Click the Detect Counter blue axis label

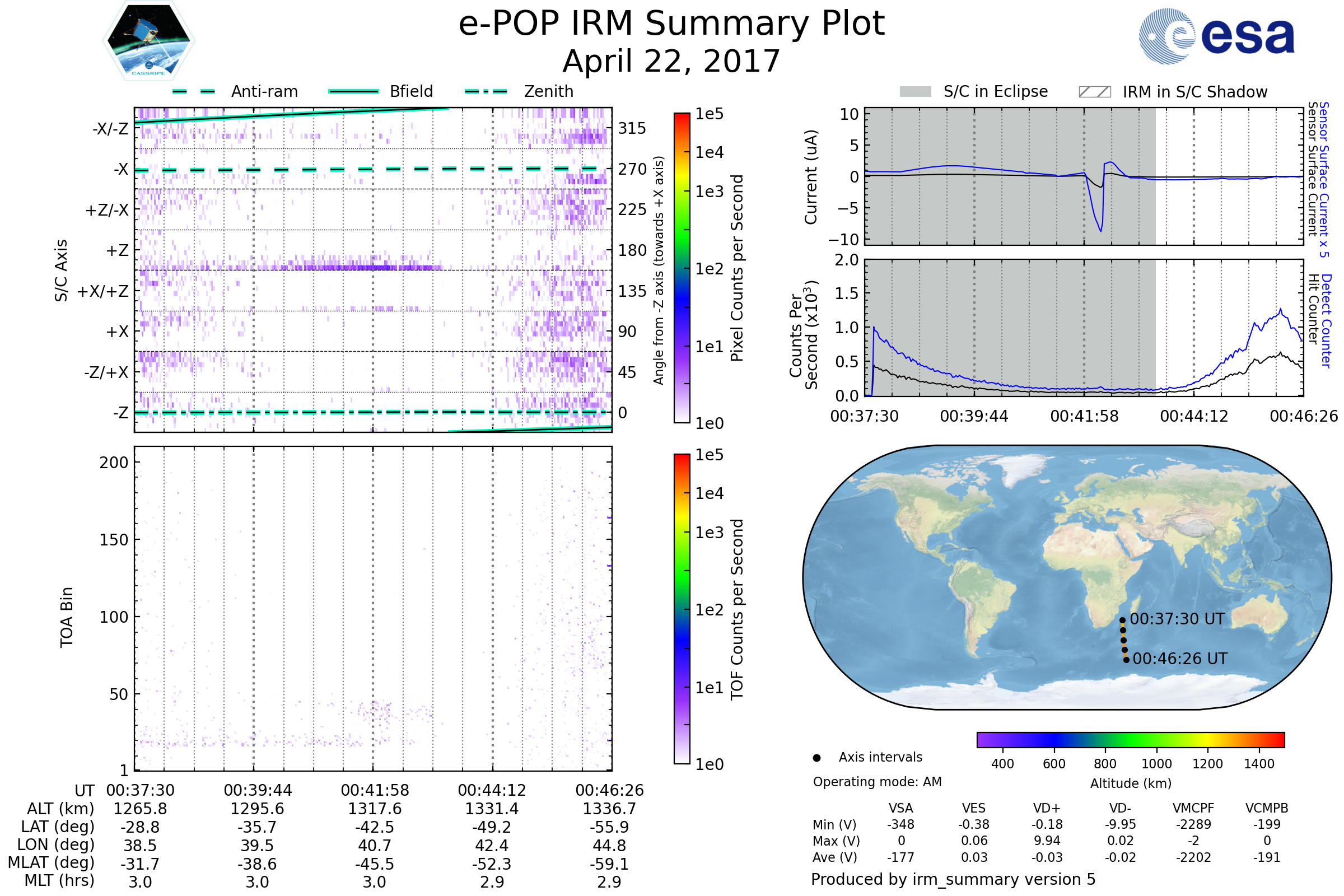pyautogui.click(x=1327, y=320)
